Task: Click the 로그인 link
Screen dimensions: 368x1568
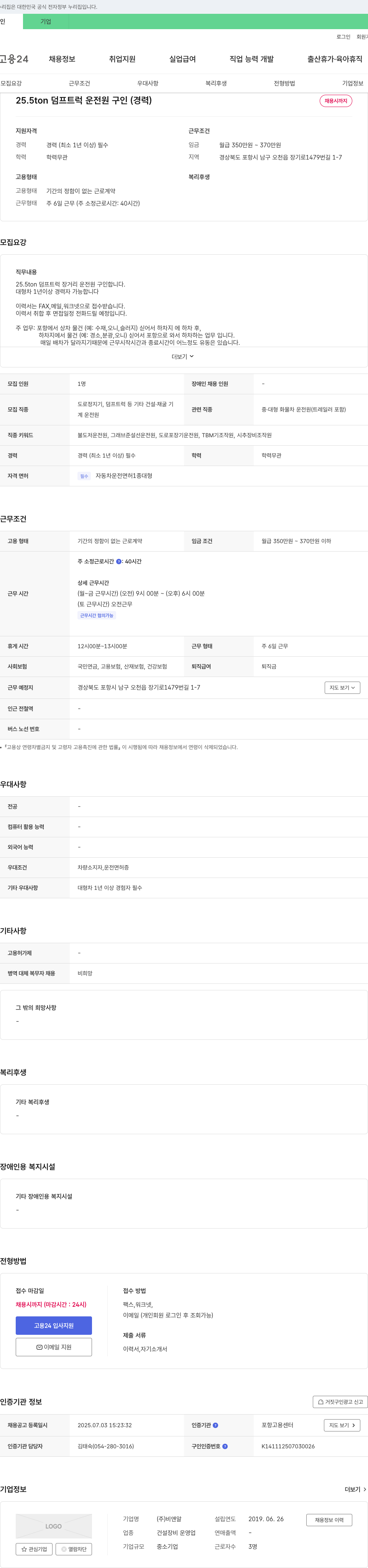Action: click(x=343, y=37)
